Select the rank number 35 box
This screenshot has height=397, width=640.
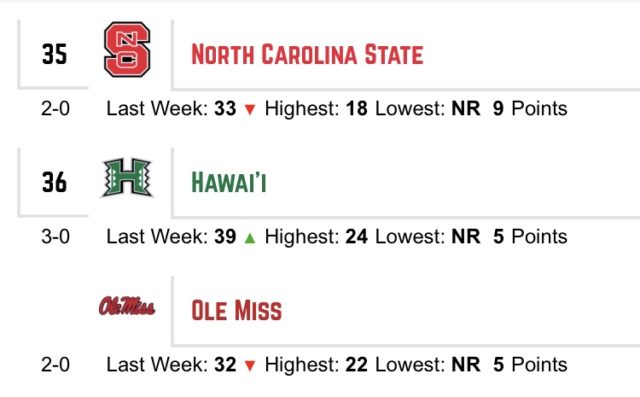pyautogui.click(x=54, y=54)
